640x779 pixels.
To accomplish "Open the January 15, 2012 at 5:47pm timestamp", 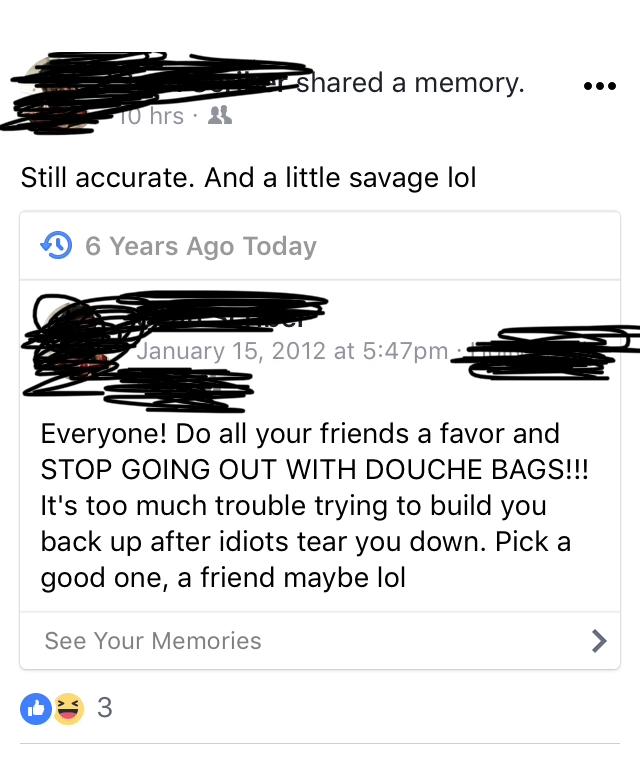I will click(292, 351).
